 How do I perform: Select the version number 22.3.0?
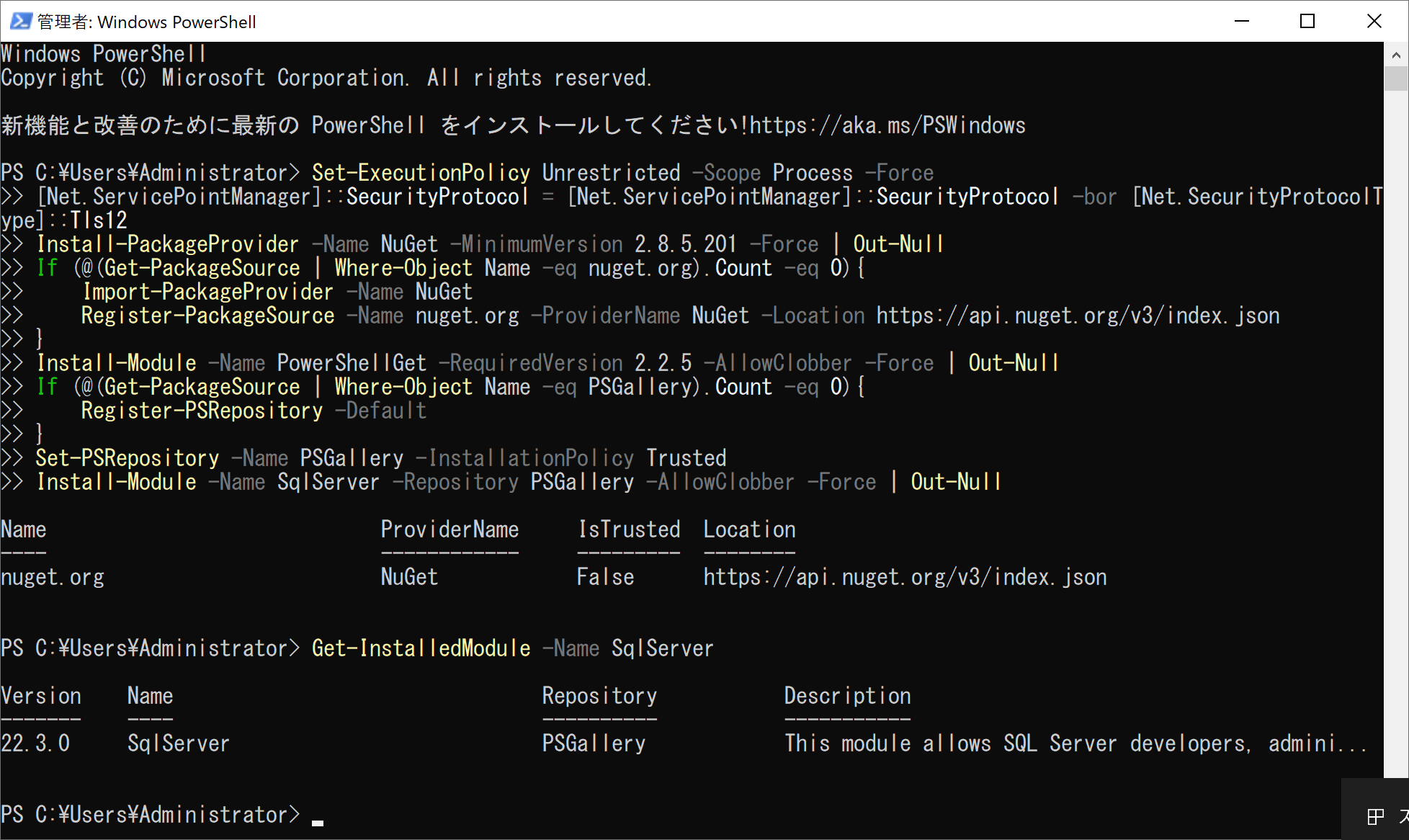(x=36, y=743)
